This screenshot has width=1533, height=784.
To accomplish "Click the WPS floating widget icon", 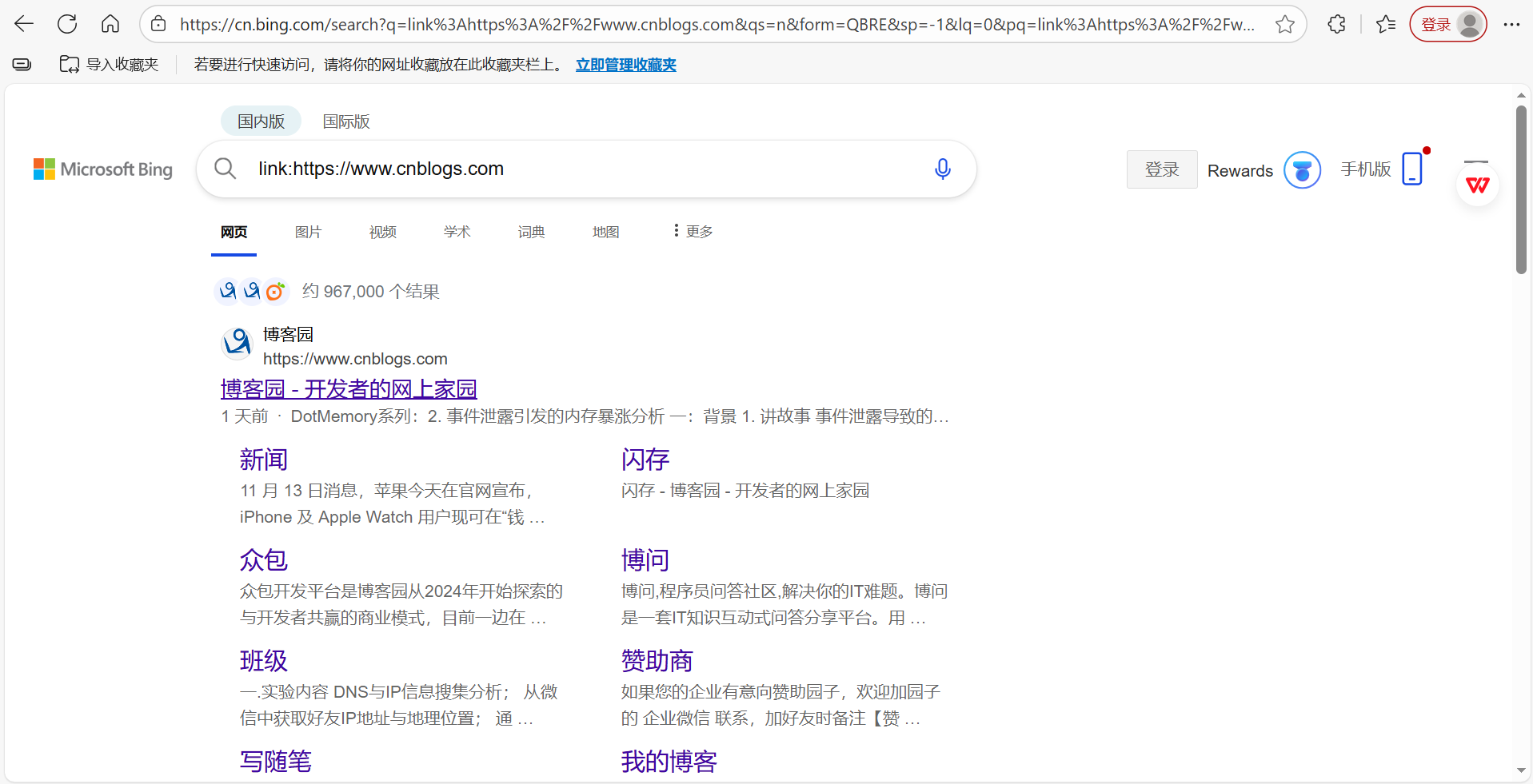I will tap(1477, 184).
